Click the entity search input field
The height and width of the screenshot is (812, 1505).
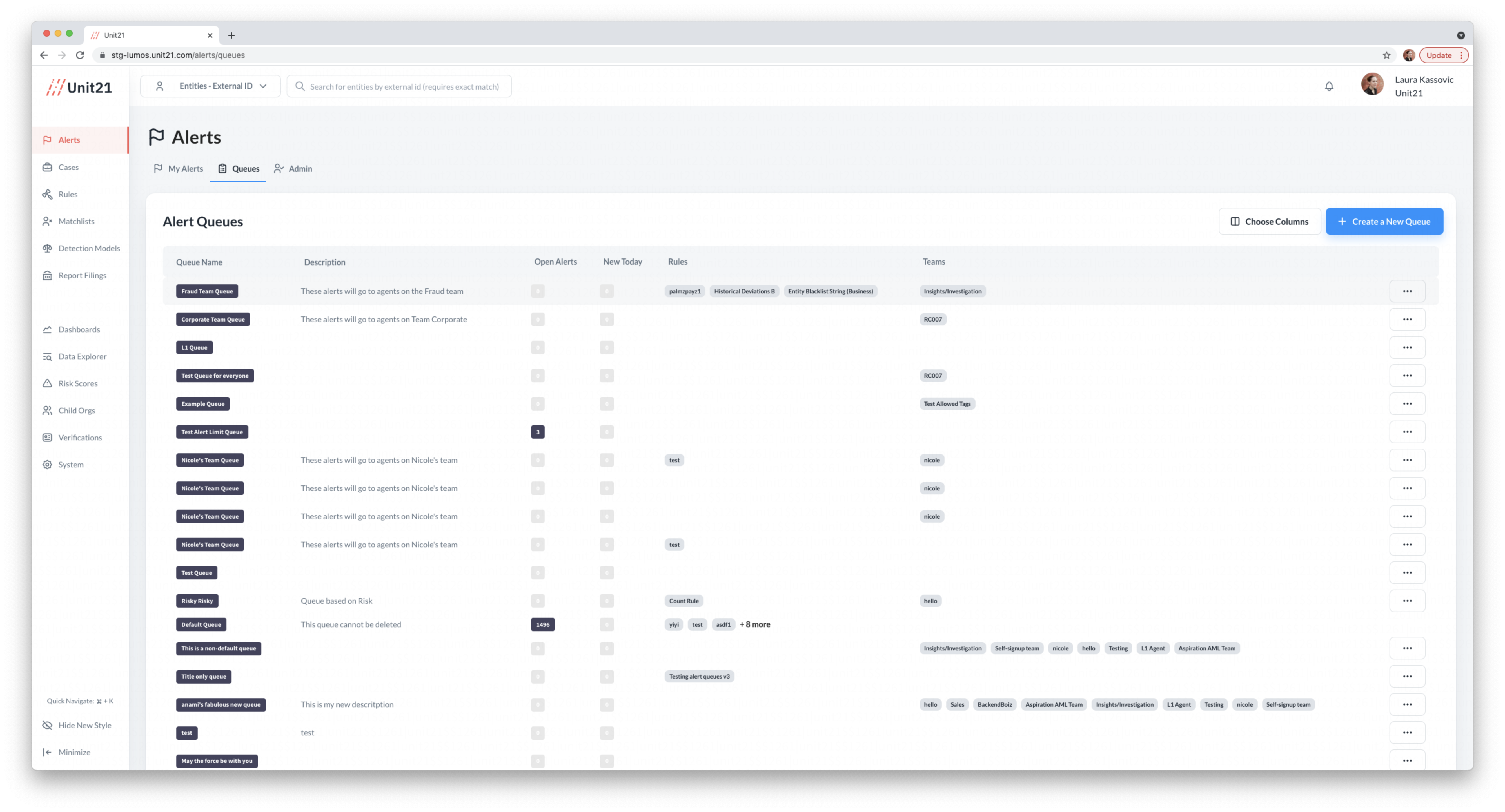click(x=400, y=86)
